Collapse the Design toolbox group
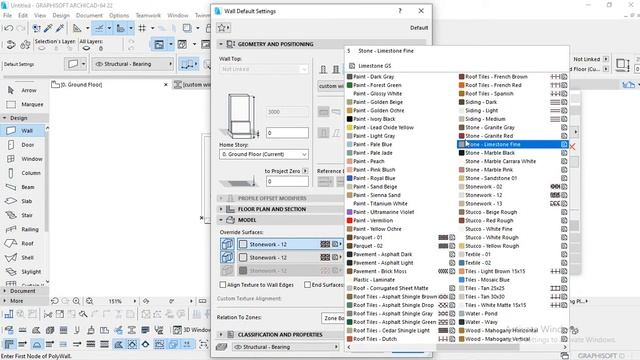640x360 pixels. pos(4,118)
